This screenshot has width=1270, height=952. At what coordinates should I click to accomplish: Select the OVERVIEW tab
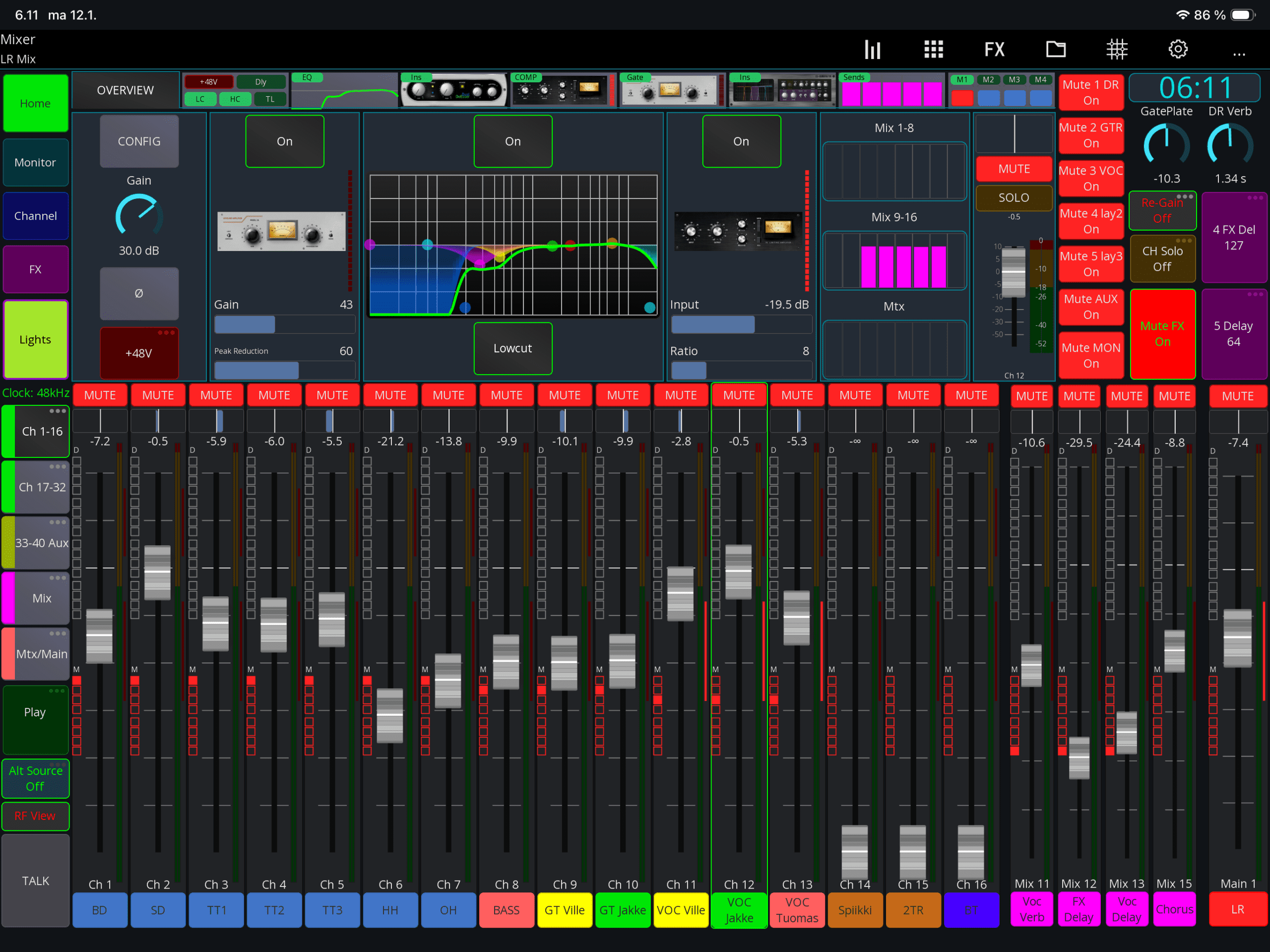[x=125, y=90]
